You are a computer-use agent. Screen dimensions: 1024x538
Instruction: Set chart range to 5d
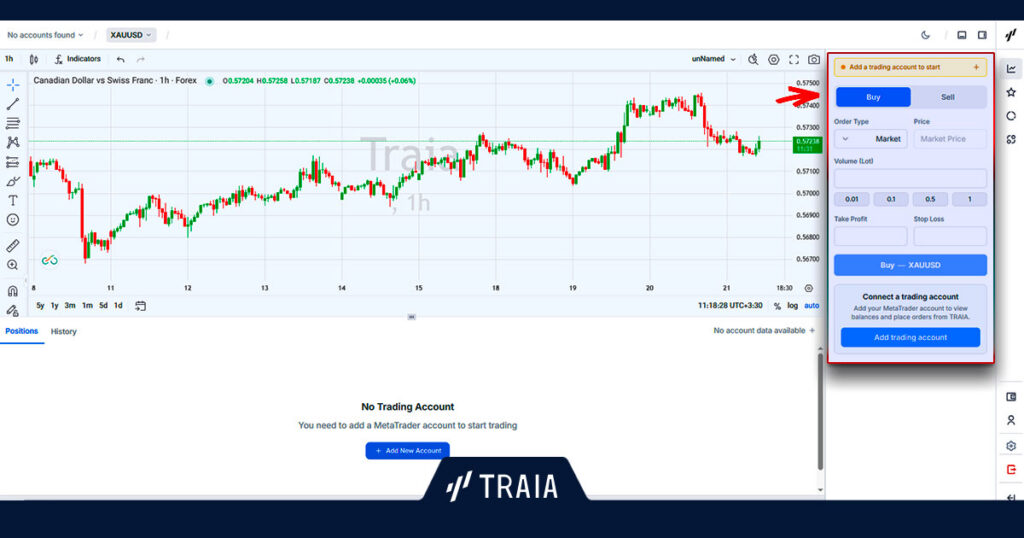[103, 306]
